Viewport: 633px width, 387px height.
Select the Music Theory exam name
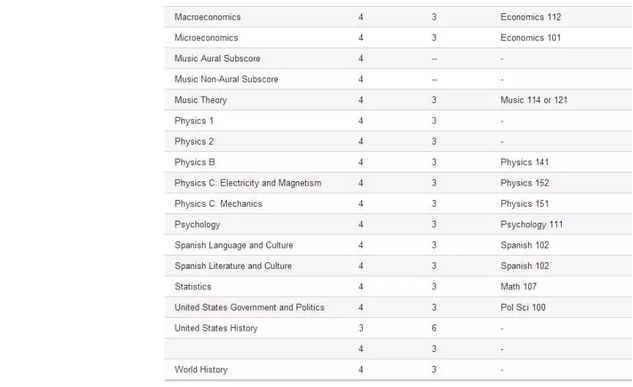(201, 100)
